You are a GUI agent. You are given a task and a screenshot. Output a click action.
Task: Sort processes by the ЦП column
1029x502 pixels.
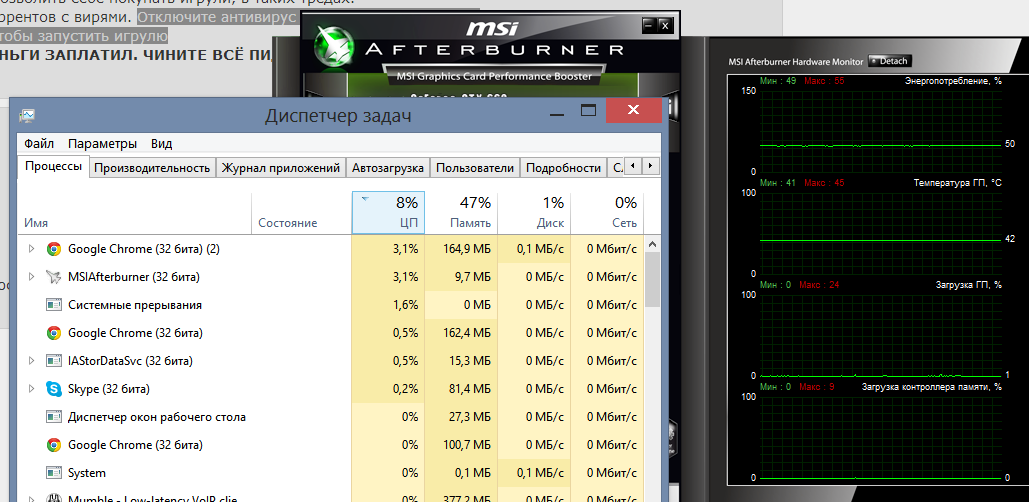(x=388, y=213)
